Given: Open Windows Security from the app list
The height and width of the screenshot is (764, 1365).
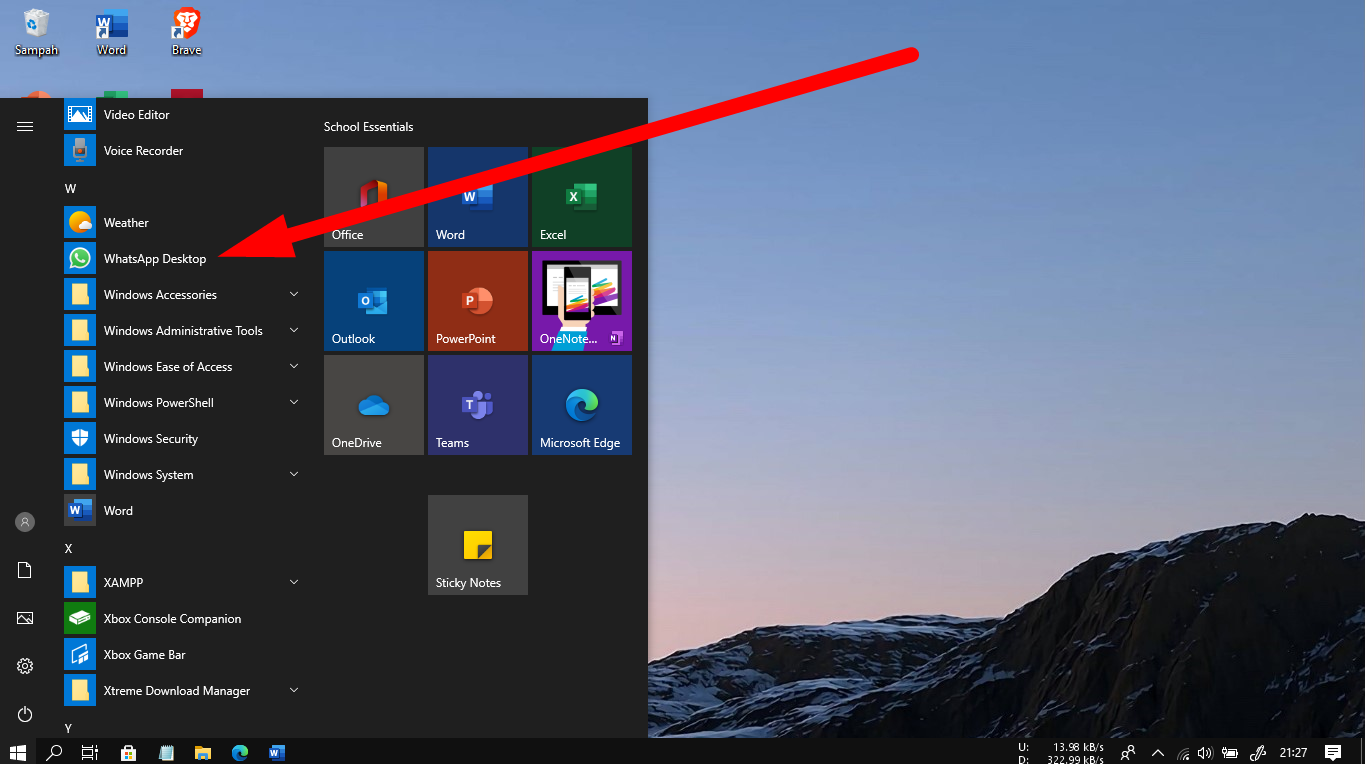Looking at the screenshot, I should tap(180, 439).
